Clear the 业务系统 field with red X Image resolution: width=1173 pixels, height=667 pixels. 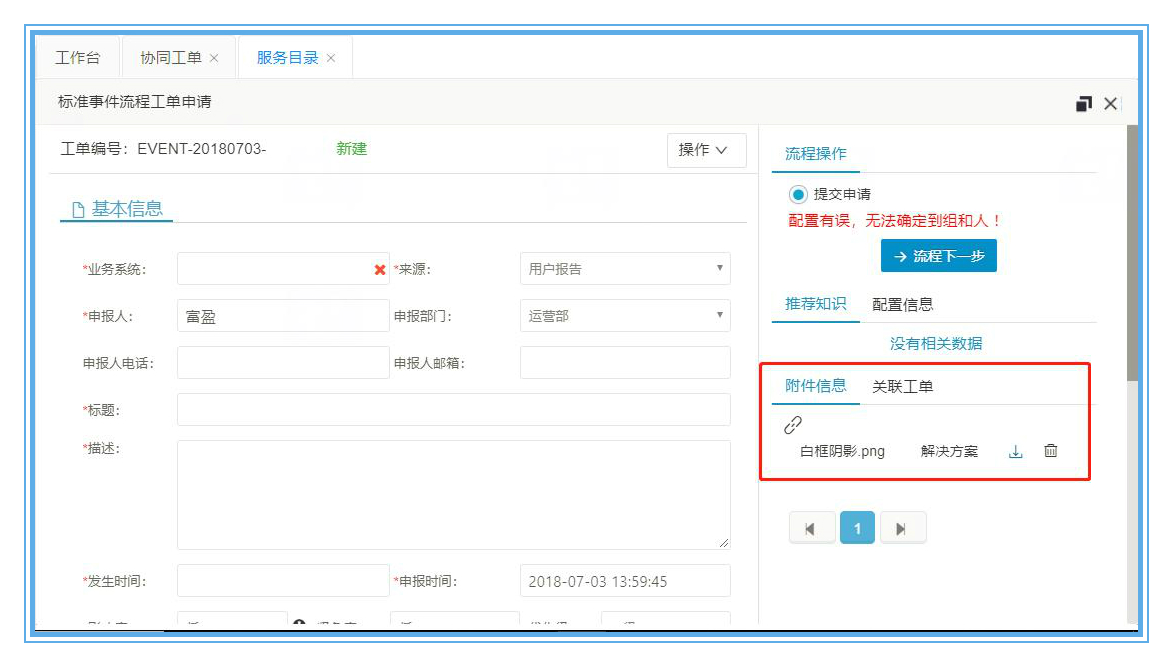point(380,270)
